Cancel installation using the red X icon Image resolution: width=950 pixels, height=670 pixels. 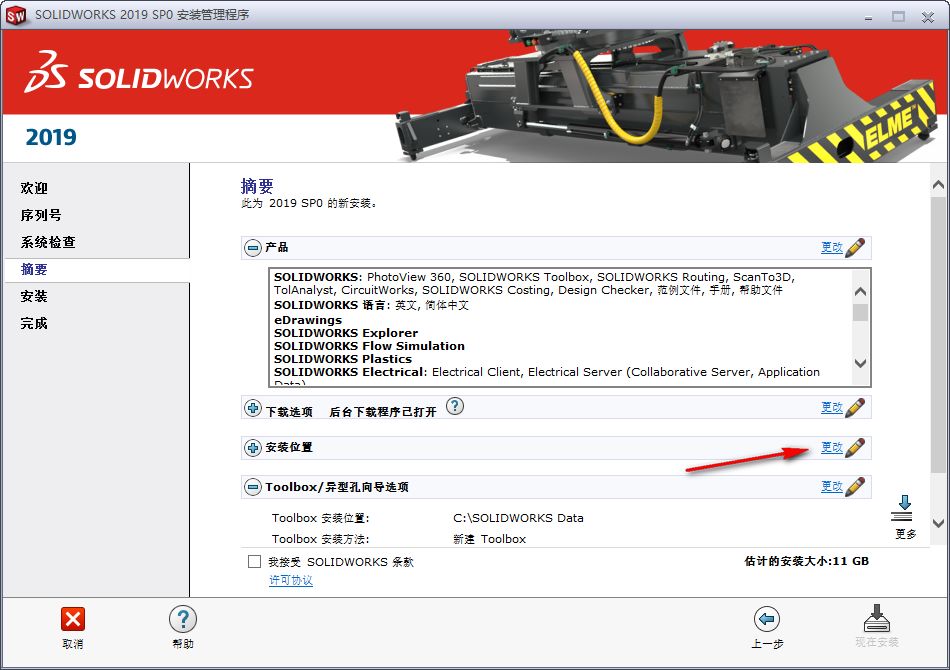pos(71,620)
